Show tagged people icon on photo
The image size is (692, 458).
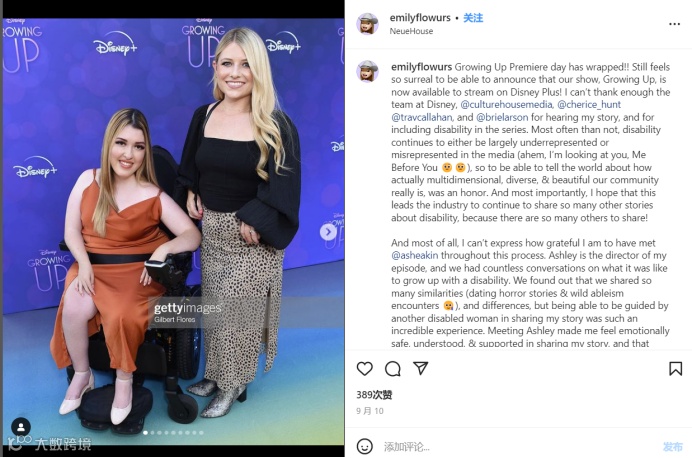tap(21, 427)
